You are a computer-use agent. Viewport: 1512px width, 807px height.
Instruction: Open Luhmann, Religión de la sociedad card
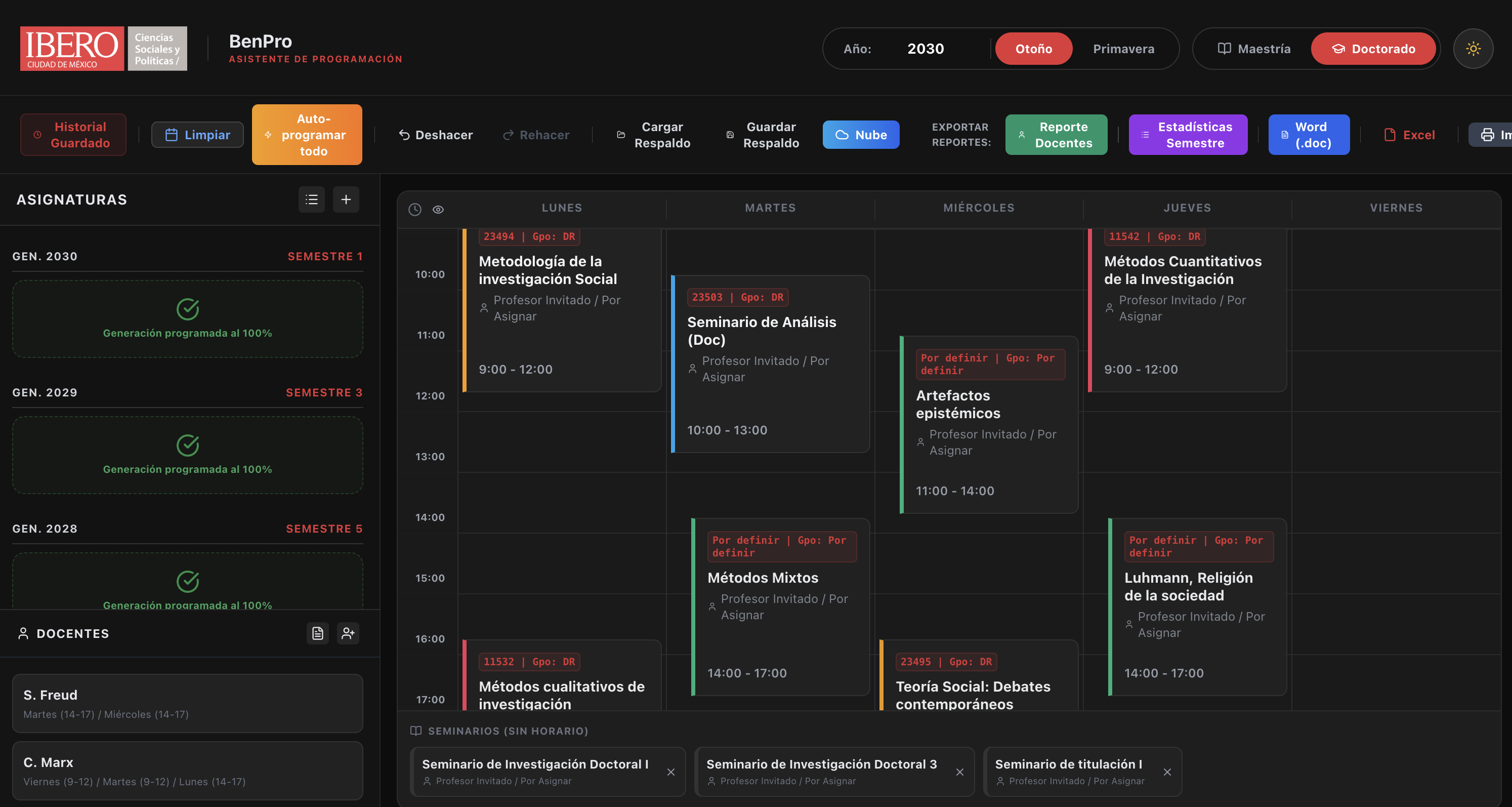(x=1197, y=607)
